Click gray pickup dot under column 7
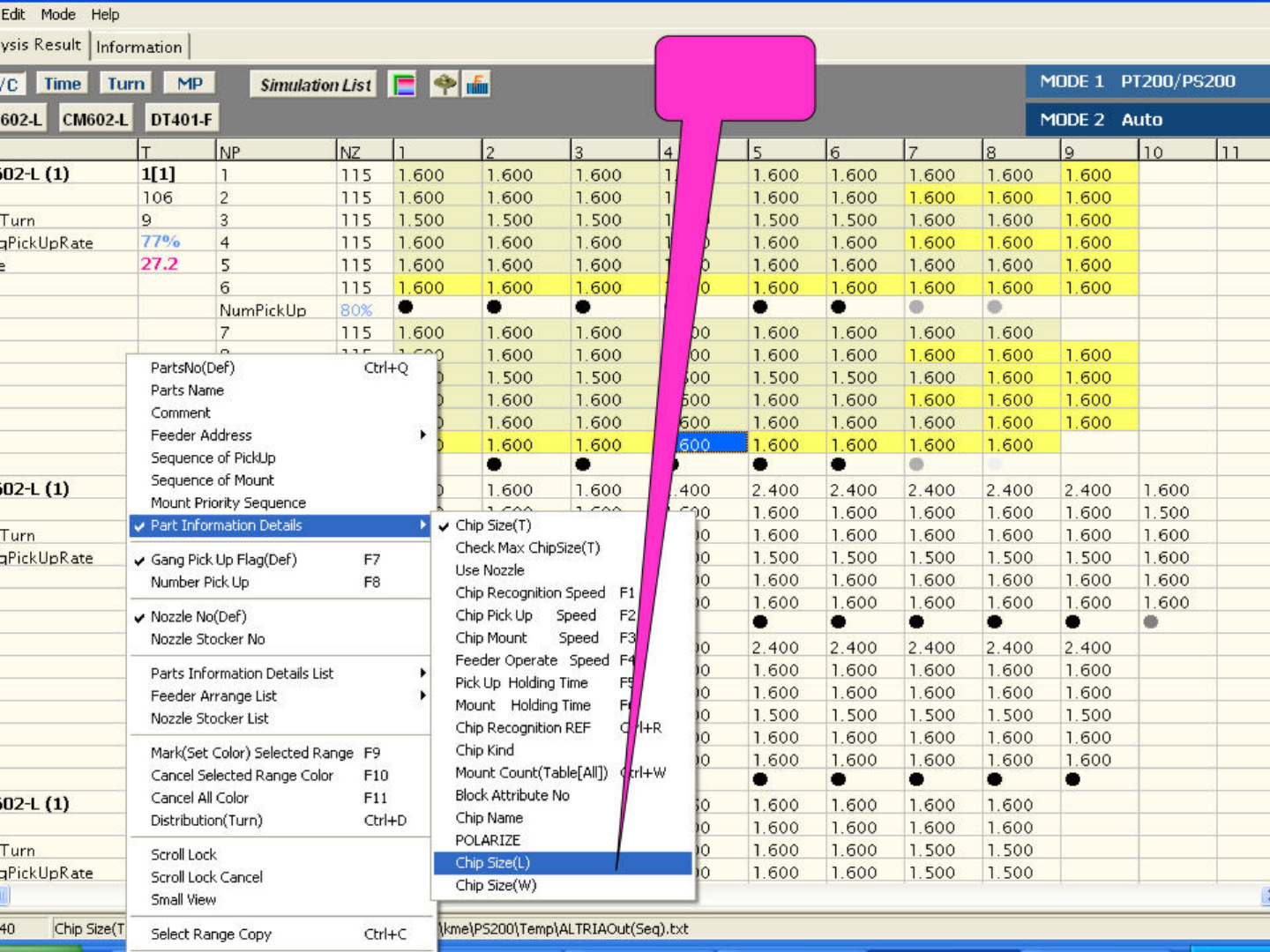Viewport: 1270px width, 952px height. (x=916, y=307)
